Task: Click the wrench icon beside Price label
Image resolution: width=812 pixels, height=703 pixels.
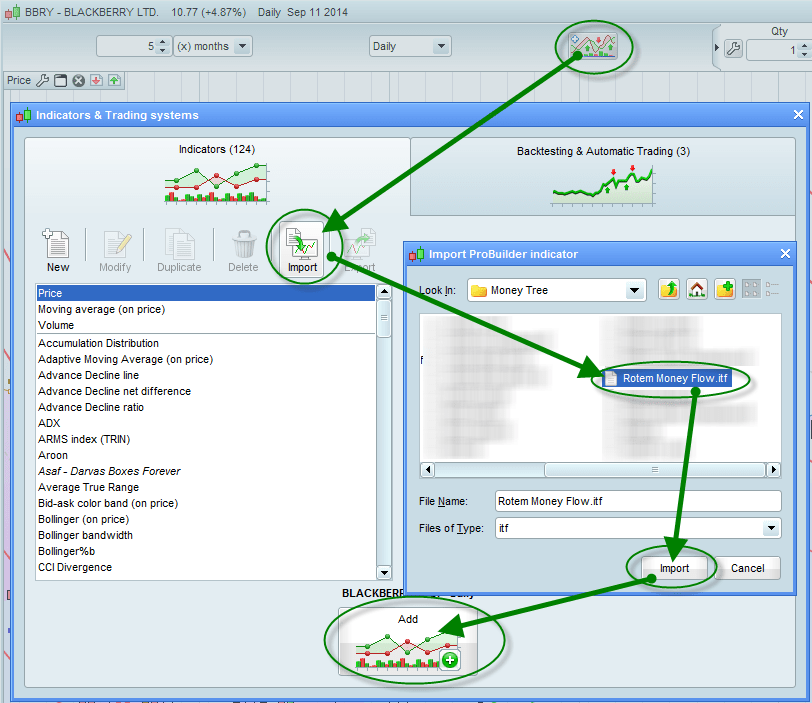Action: point(42,80)
